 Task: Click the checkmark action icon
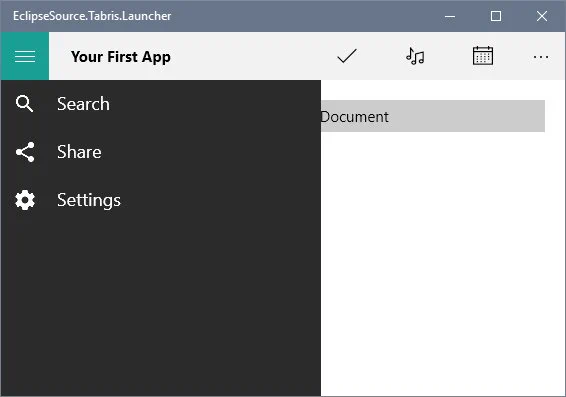click(x=347, y=56)
